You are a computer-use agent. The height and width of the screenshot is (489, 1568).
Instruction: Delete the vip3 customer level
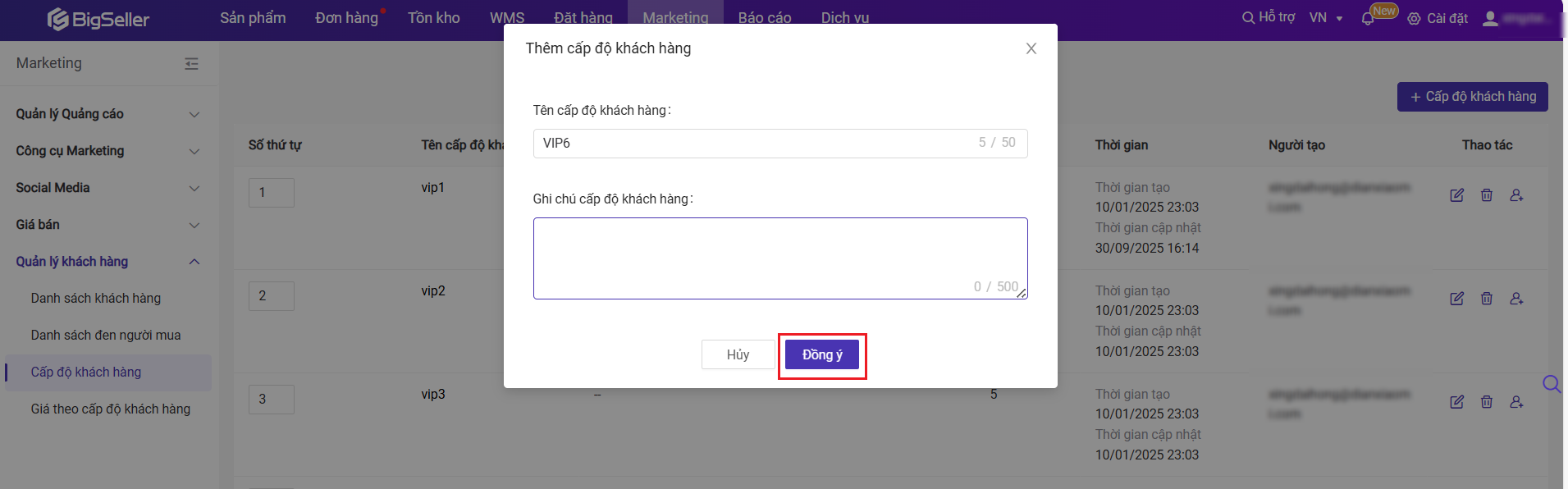tap(1486, 402)
